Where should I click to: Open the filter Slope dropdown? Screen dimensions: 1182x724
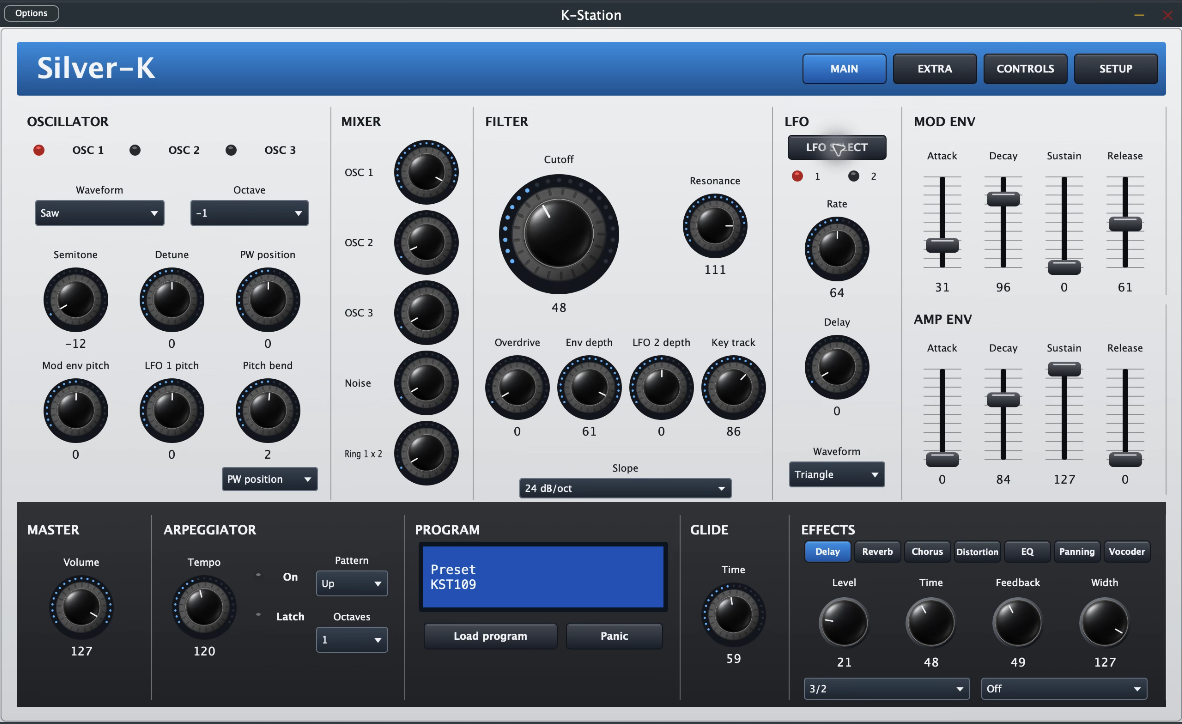click(x=625, y=489)
